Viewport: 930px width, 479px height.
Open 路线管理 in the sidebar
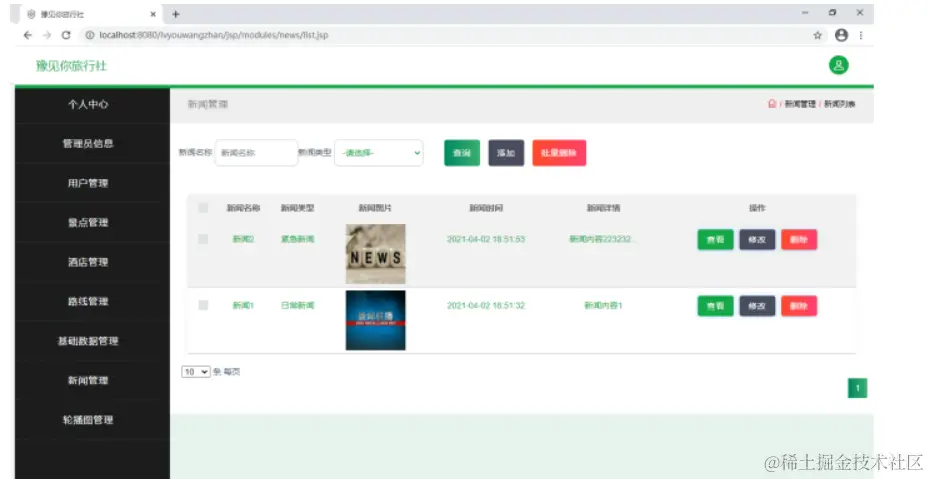click(x=88, y=302)
